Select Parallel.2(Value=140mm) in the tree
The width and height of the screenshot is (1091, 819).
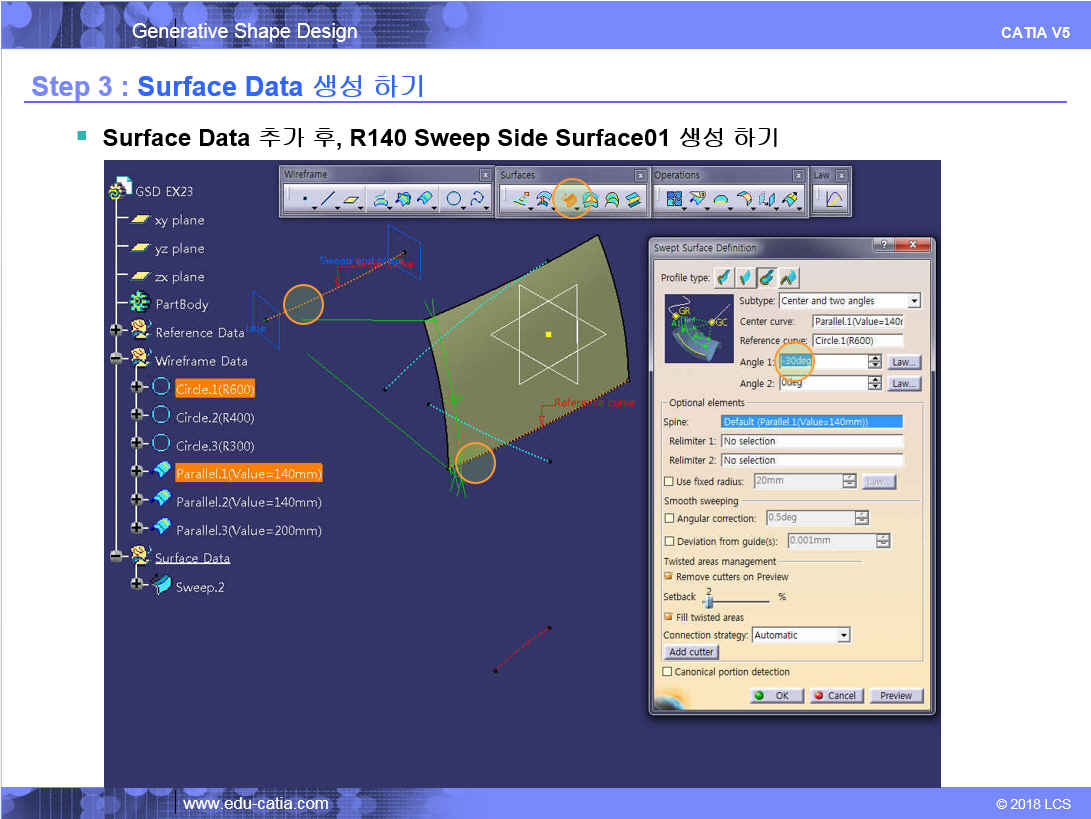point(248,502)
